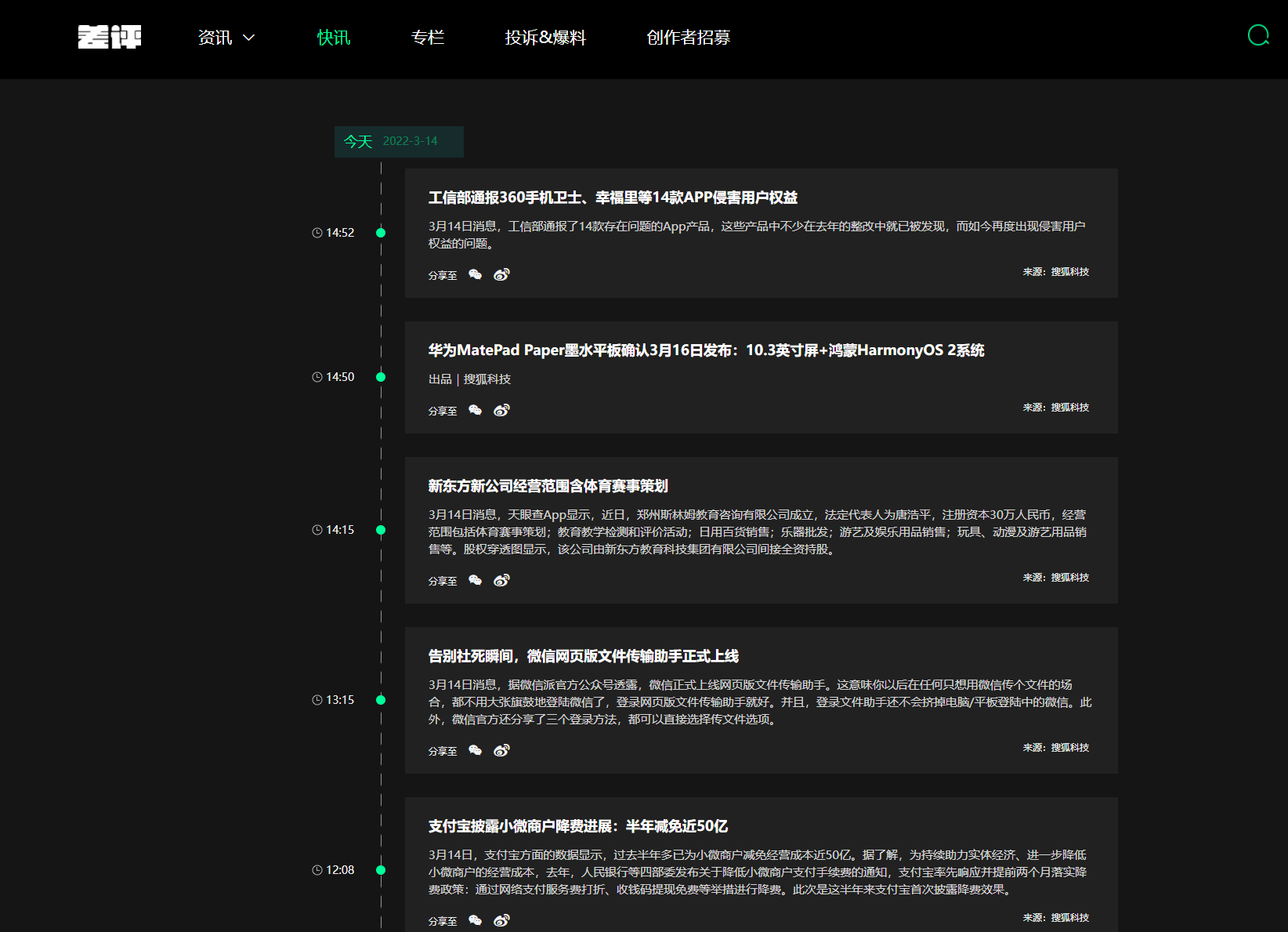Click the 搜狐科技 source link on first article
The image size is (1288, 932).
pyautogui.click(x=1070, y=271)
